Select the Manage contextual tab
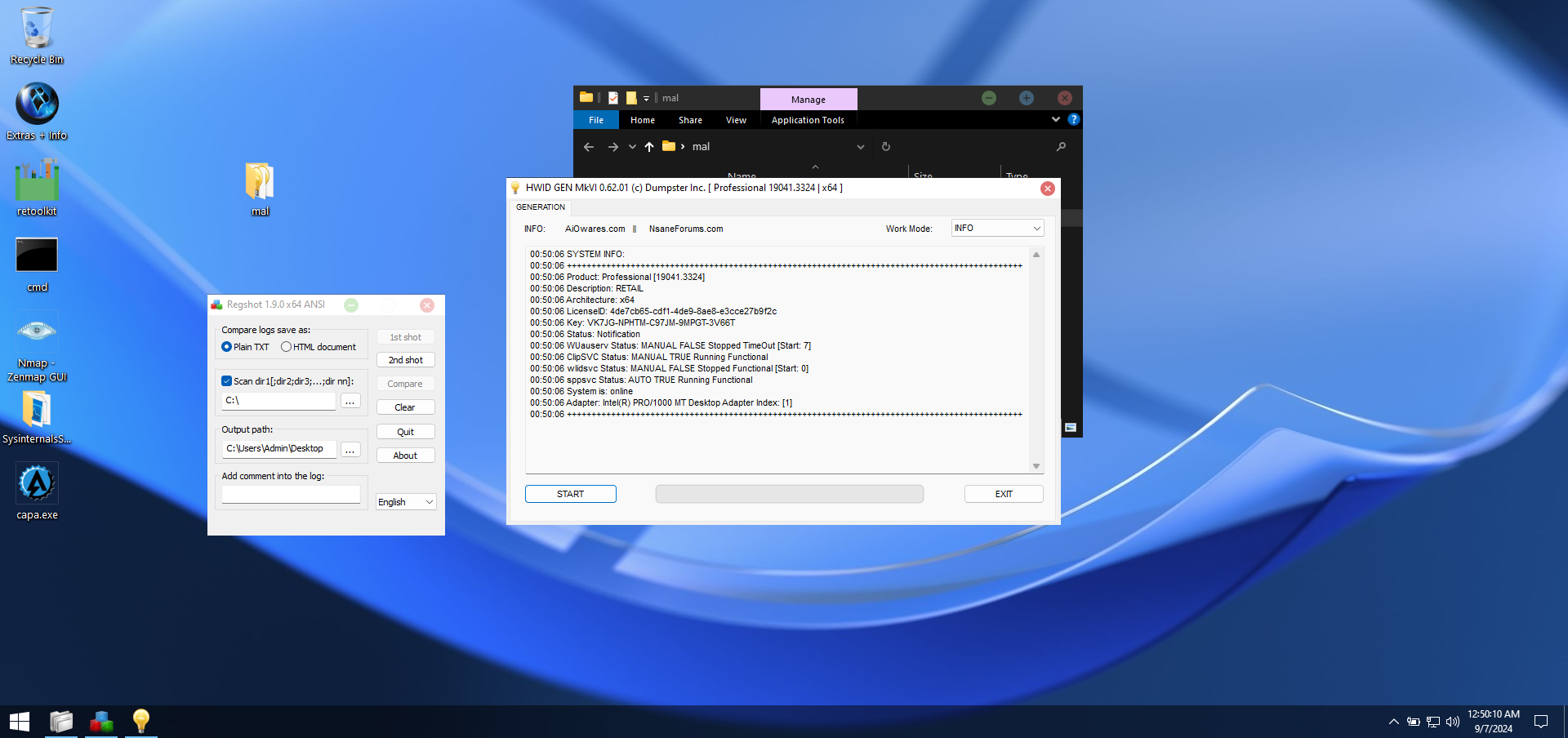 click(x=808, y=100)
